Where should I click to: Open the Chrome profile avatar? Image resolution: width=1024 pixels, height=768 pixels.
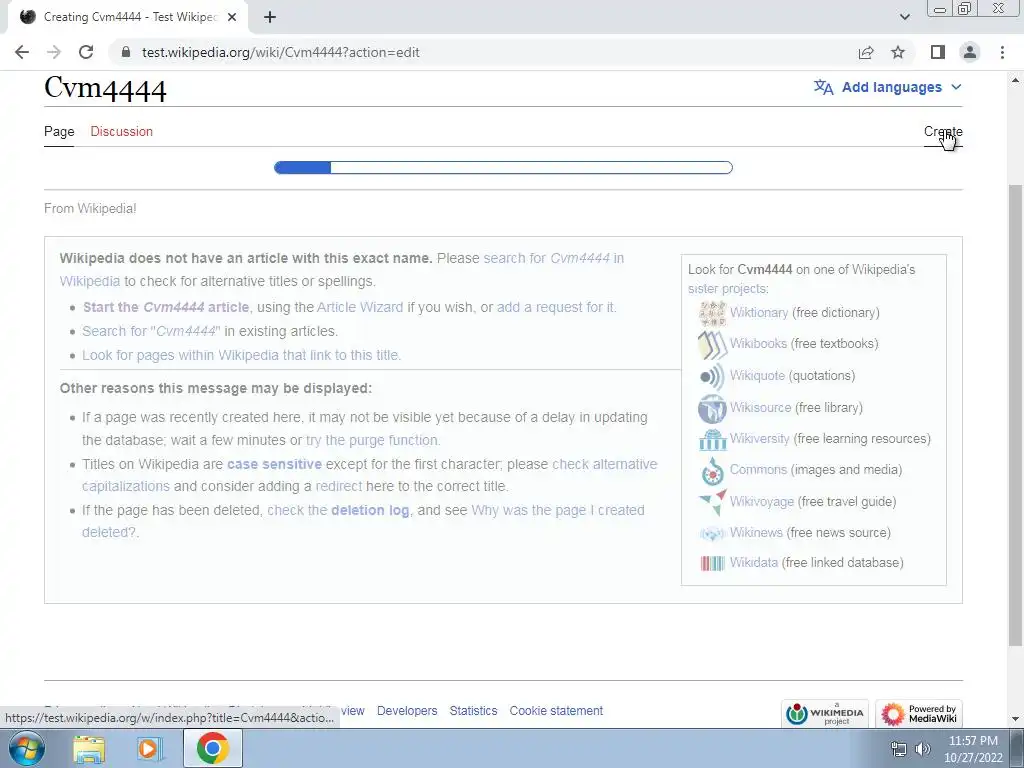tap(970, 52)
